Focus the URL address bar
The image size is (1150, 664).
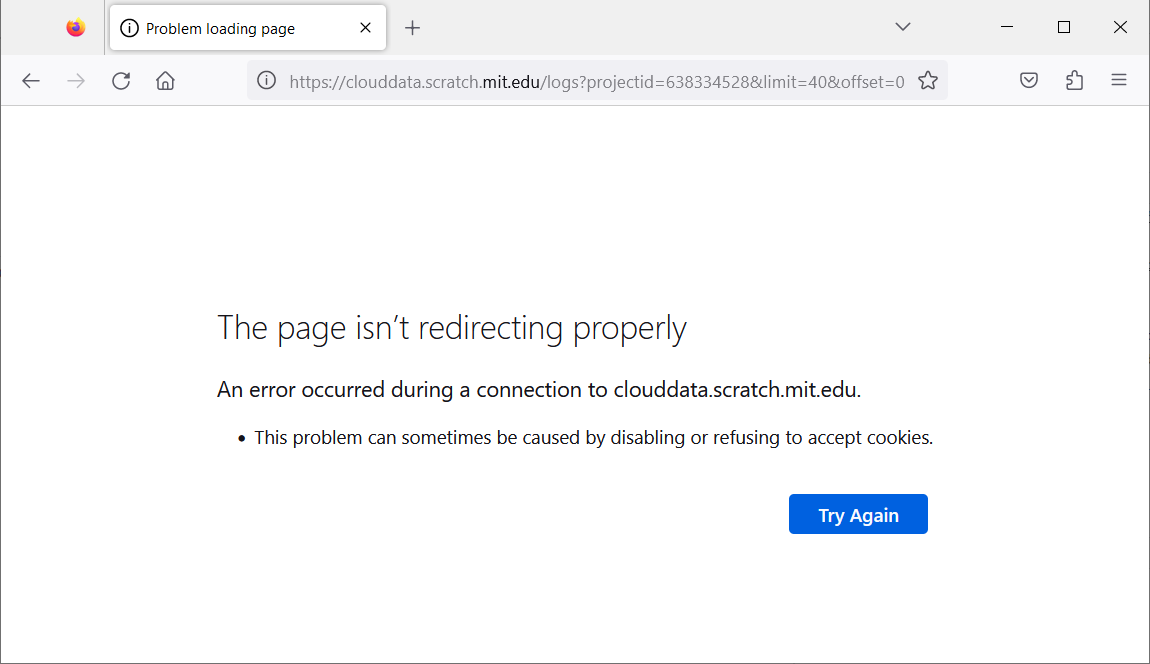coord(596,81)
